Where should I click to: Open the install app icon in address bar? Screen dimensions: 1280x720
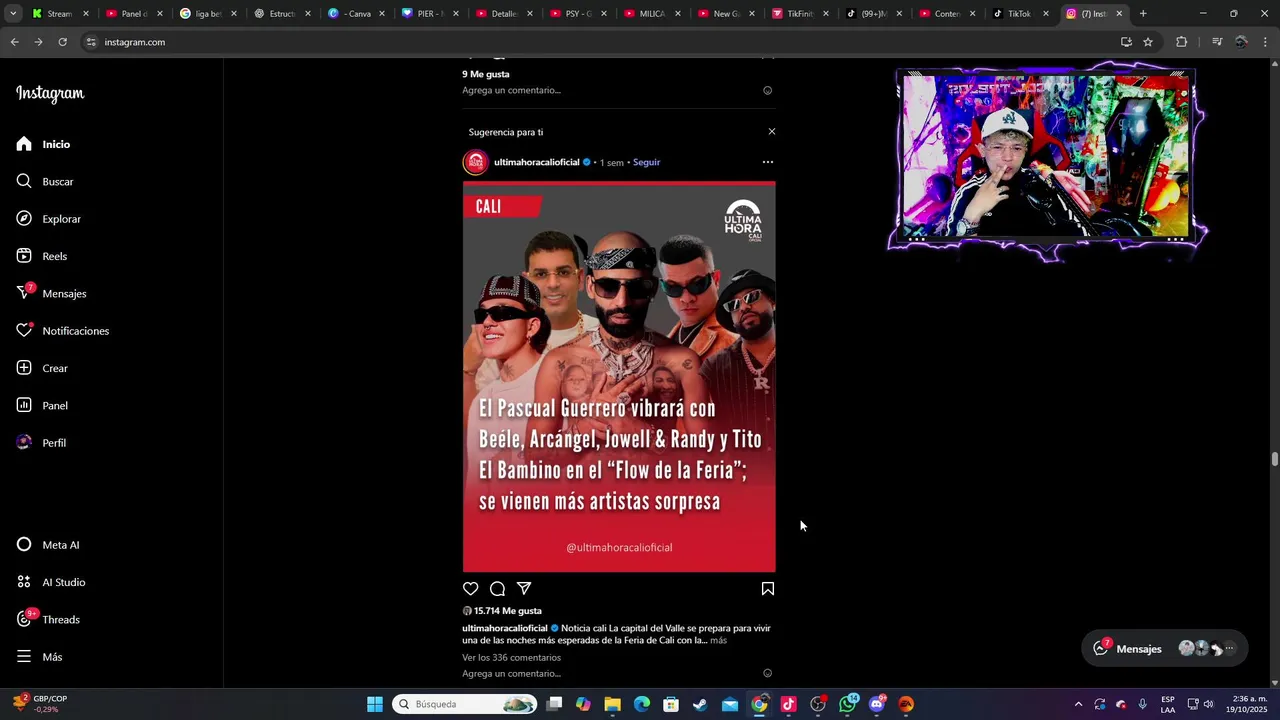[1126, 42]
